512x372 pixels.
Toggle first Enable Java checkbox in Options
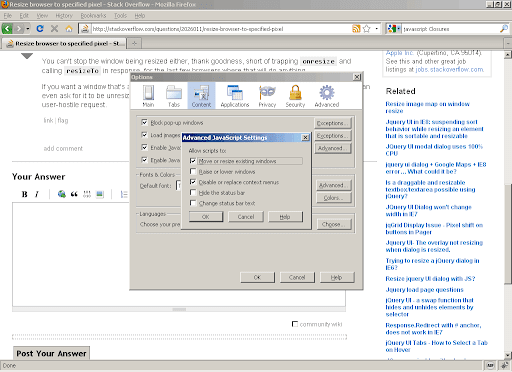pos(144,147)
